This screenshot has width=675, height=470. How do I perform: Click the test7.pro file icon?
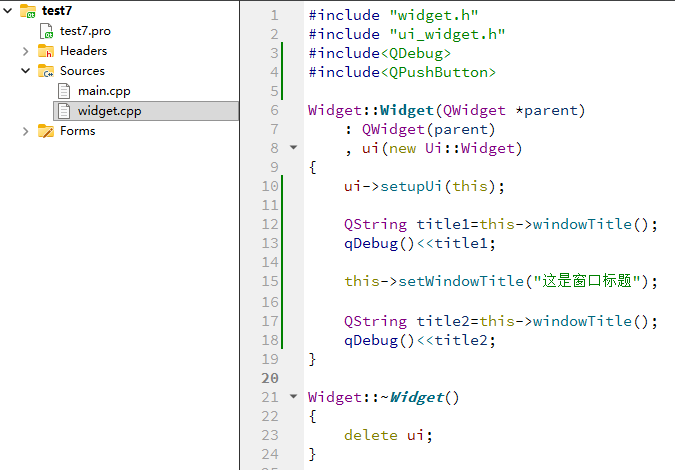pyautogui.click(x=46, y=31)
